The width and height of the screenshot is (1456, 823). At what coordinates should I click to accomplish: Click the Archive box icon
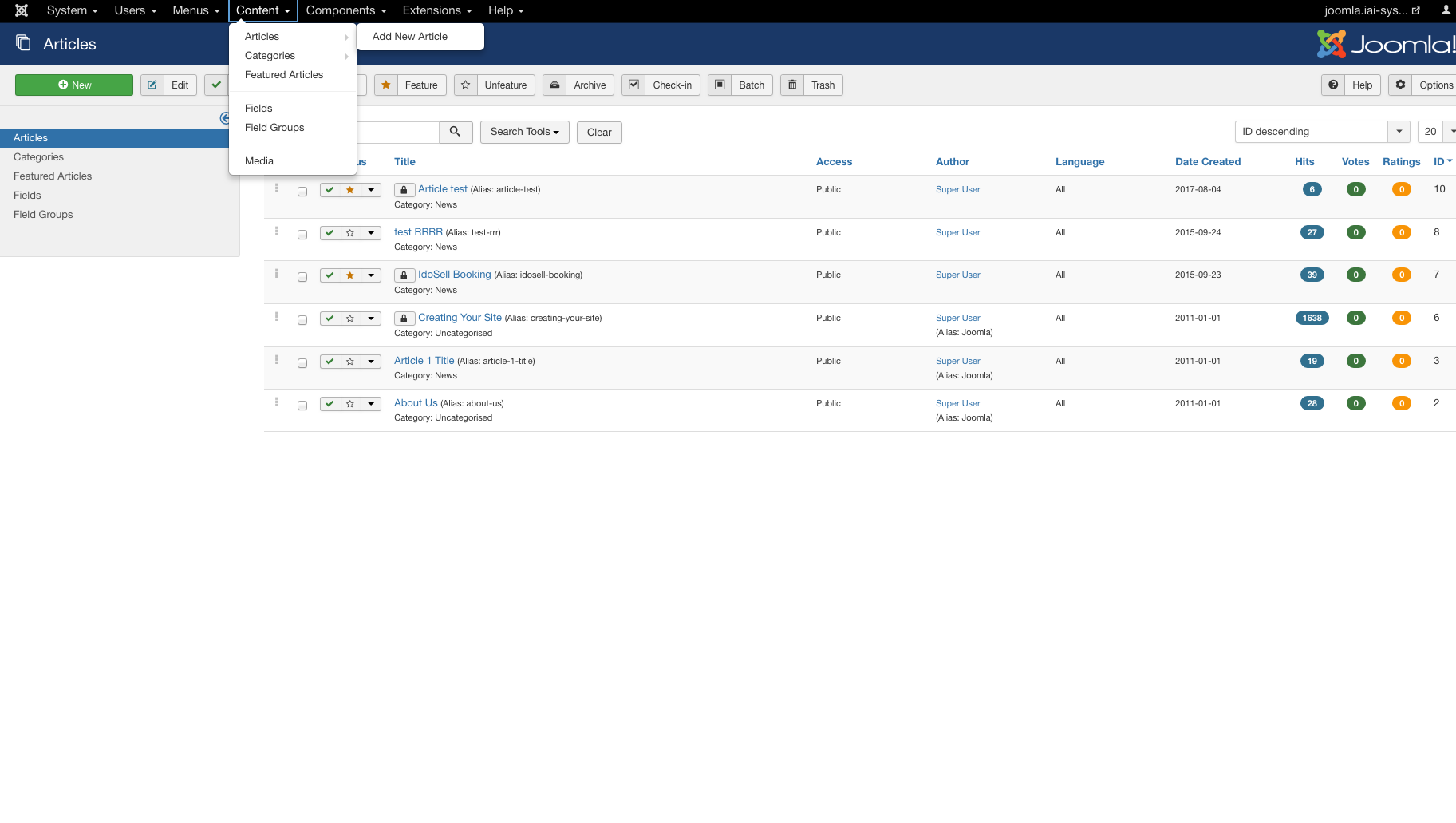click(x=554, y=85)
